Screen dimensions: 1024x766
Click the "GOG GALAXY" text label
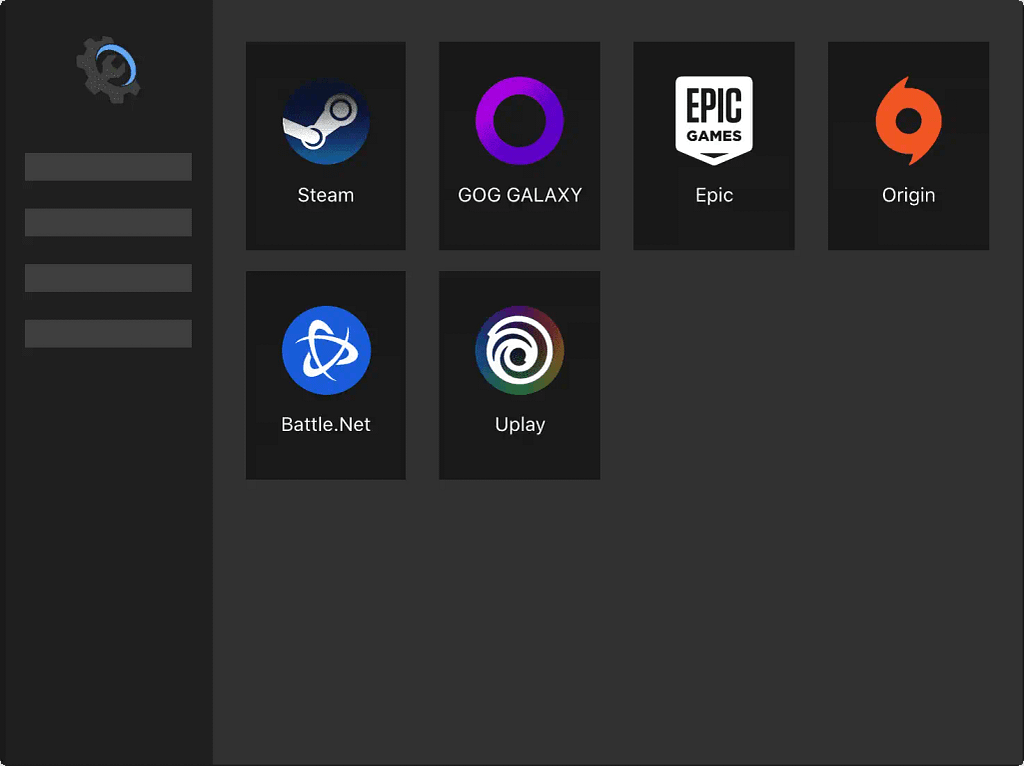[519, 195]
